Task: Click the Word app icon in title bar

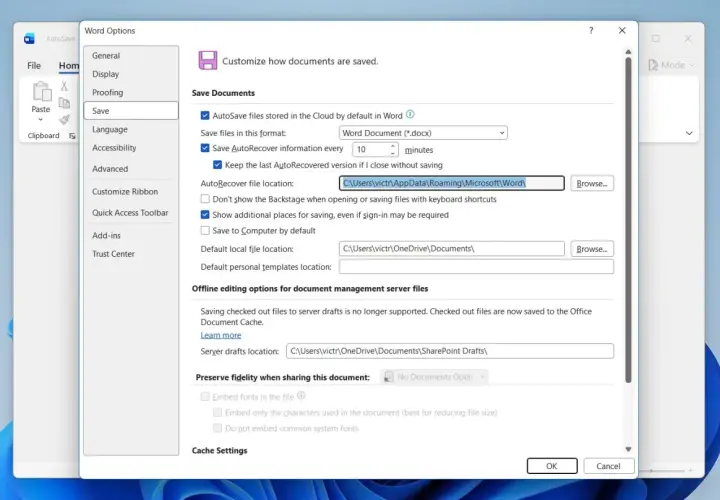Action: [29, 39]
